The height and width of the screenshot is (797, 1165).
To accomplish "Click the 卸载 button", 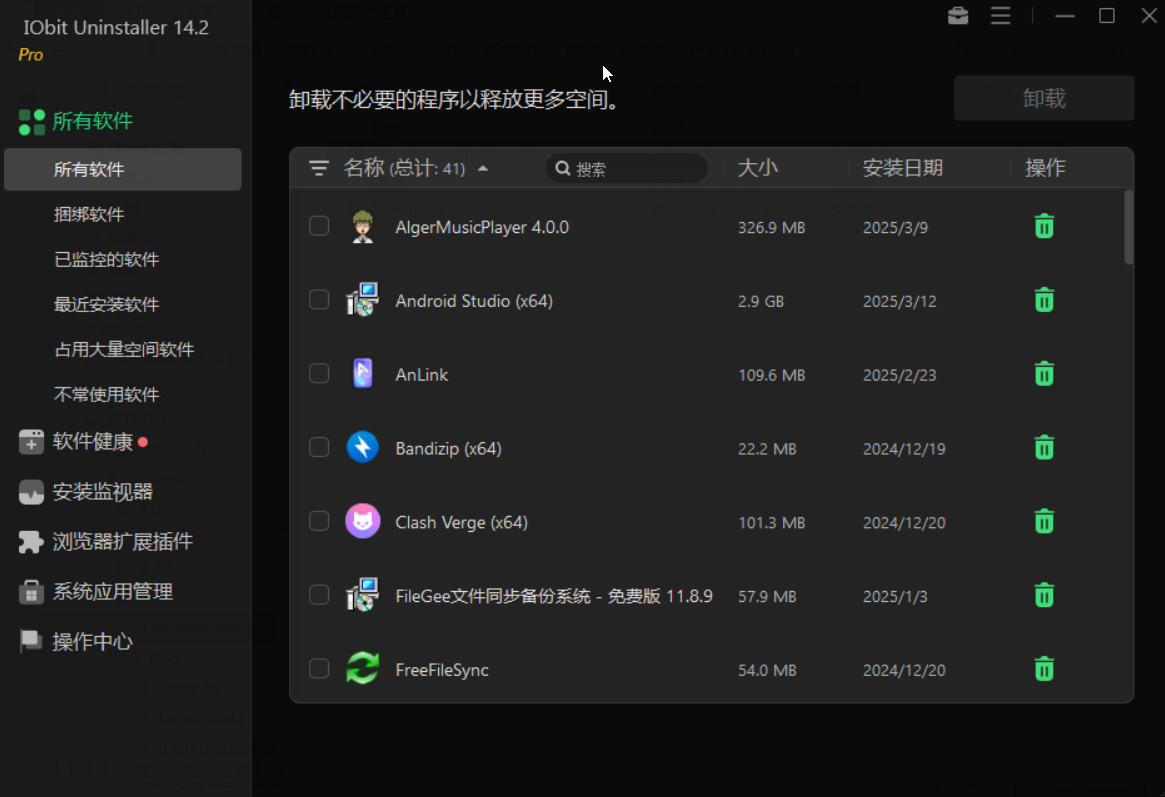I will 1044,98.
